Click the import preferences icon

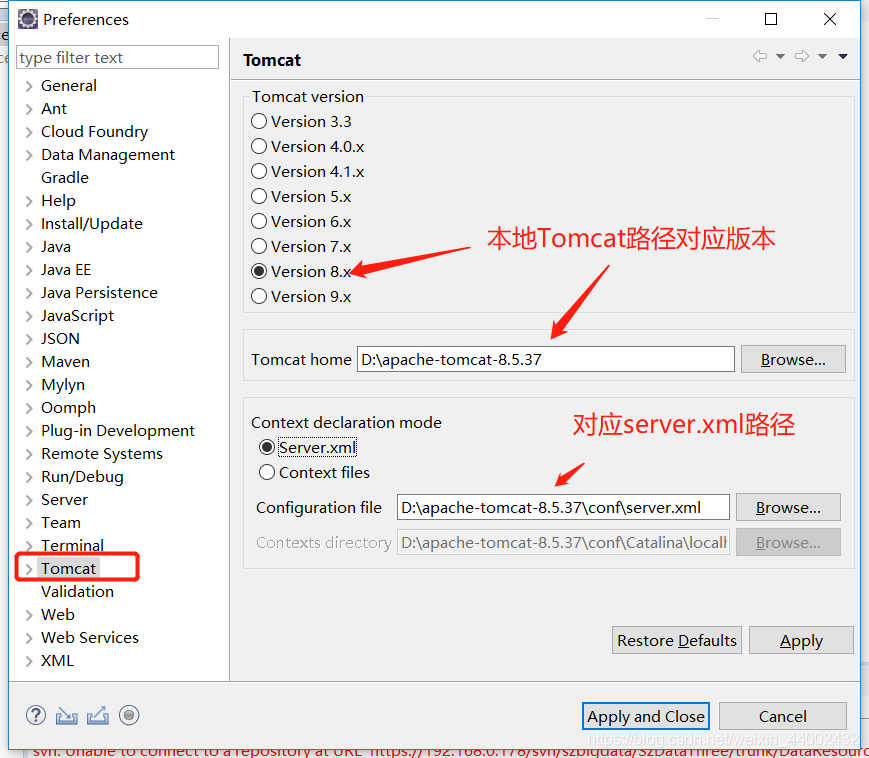click(67, 716)
